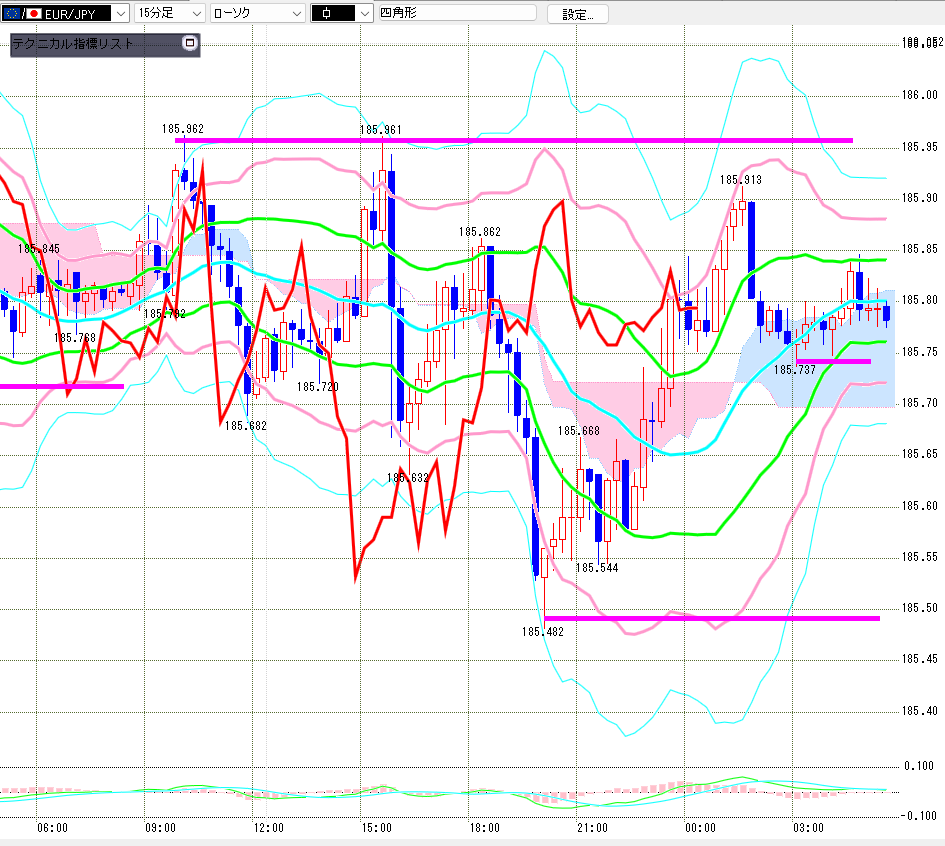The width and height of the screenshot is (945, 846).
Task: Click the 0.100 oscillator scale label
Action: coord(918,766)
